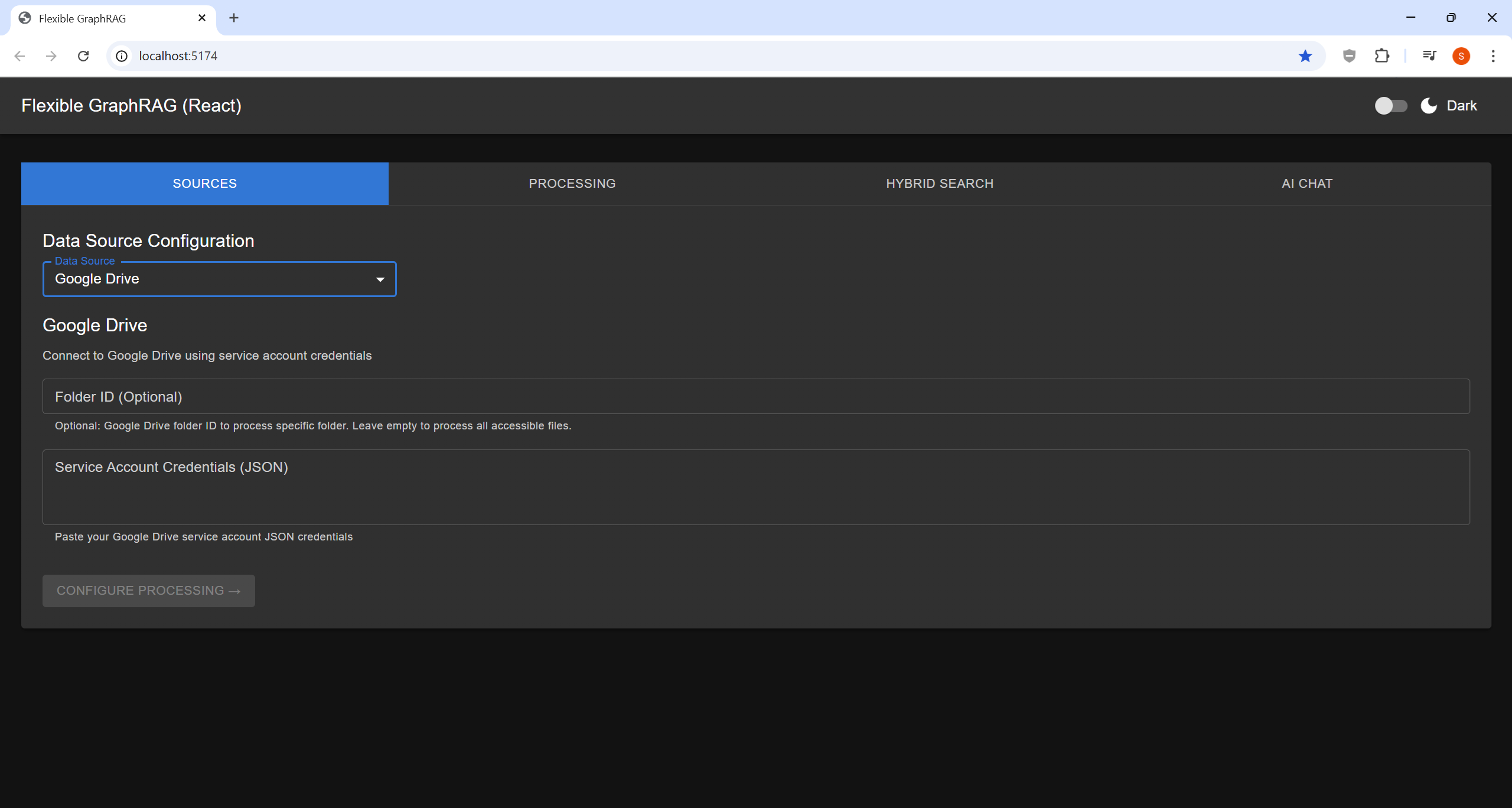Click the forward navigation arrow
The width and height of the screenshot is (1512, 808).
(51, 56)
